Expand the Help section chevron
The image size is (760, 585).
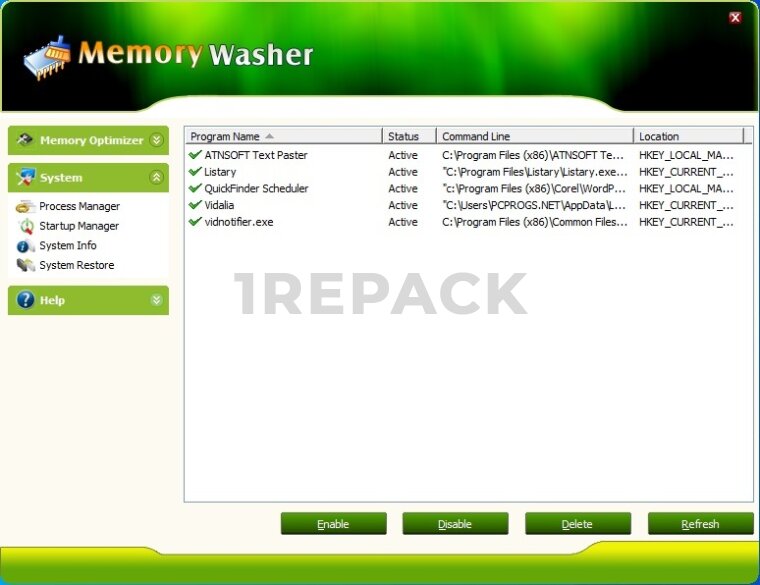tap(156, 300)
